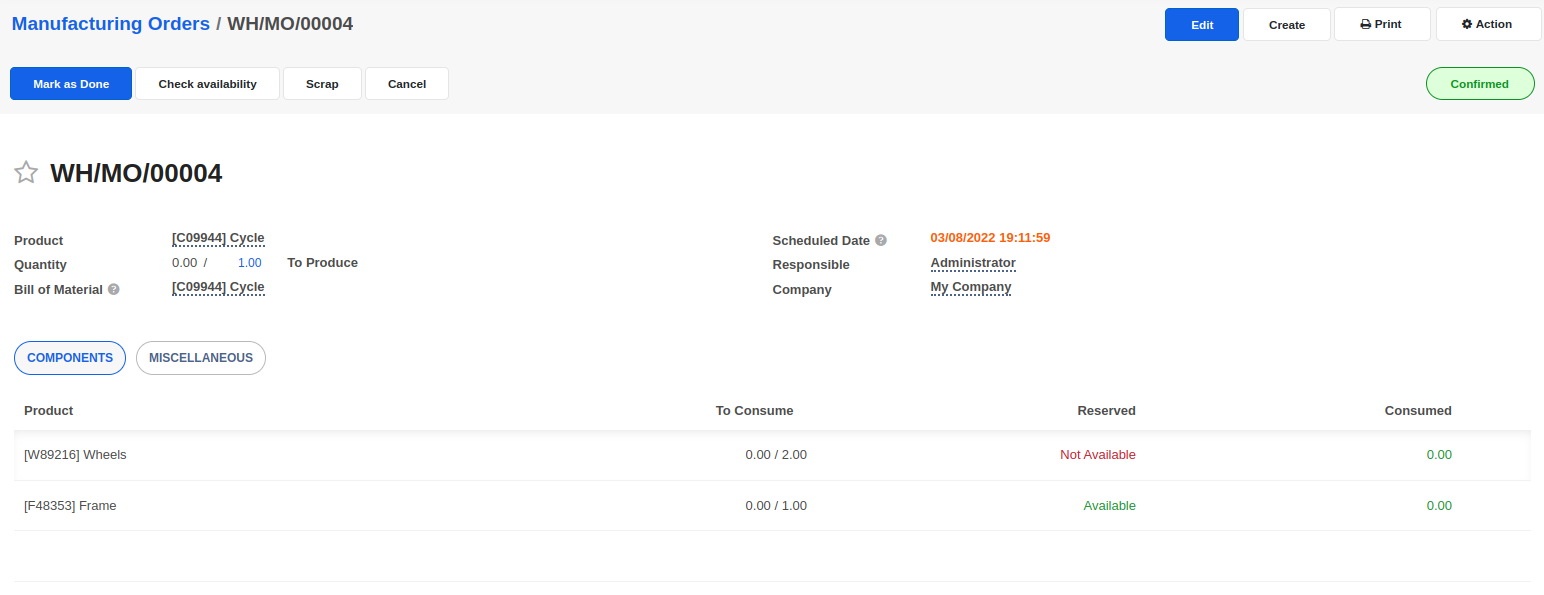The height and width of the screenshot is (595, 1544).
Task: Click the Wheels component row
Action: 76,455
